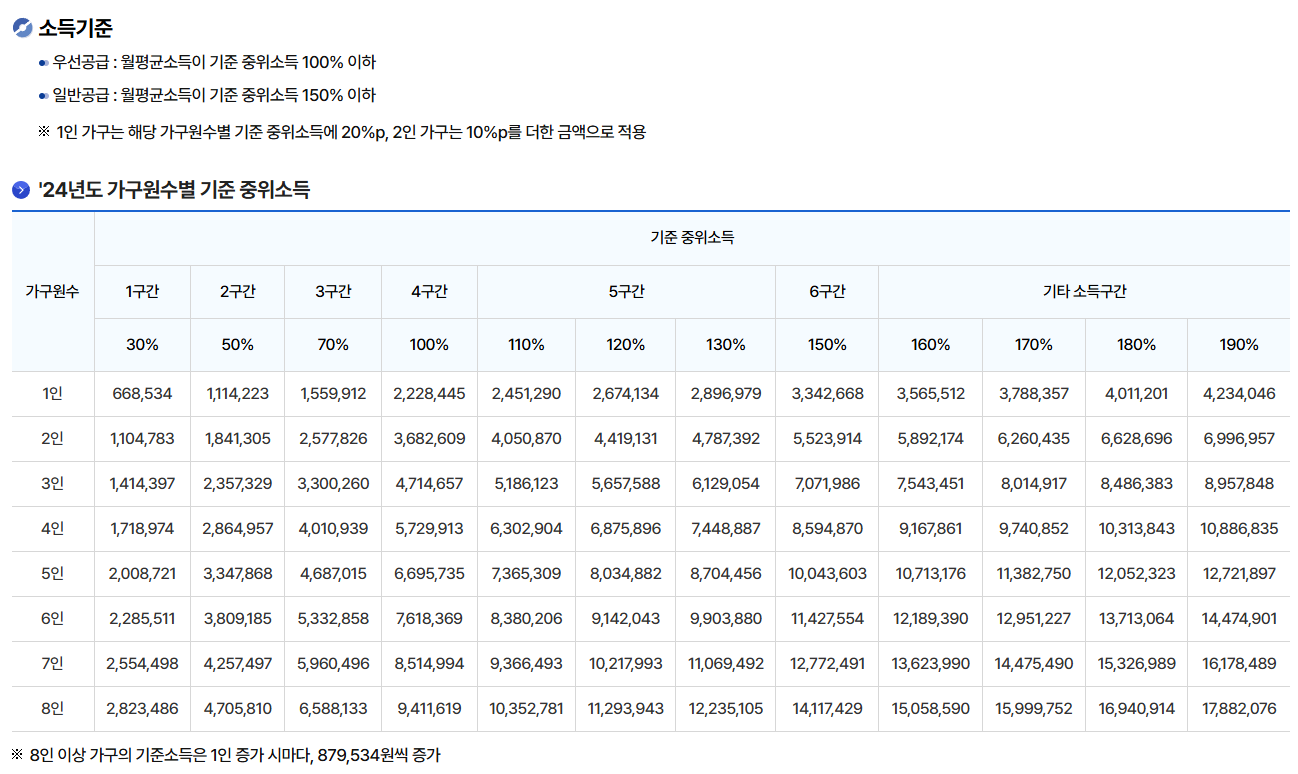
Task: Click the blue arrow icon beside '24년도 heading
Action: click(20, 189)
